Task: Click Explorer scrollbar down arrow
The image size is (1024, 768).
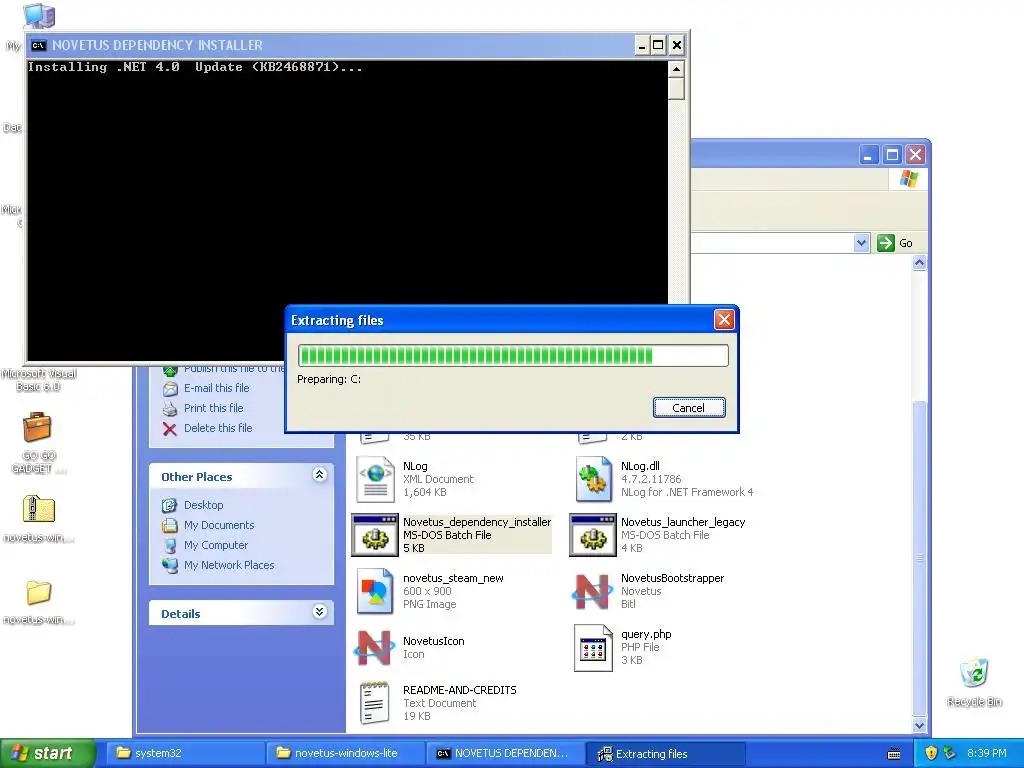Action: 920,725
